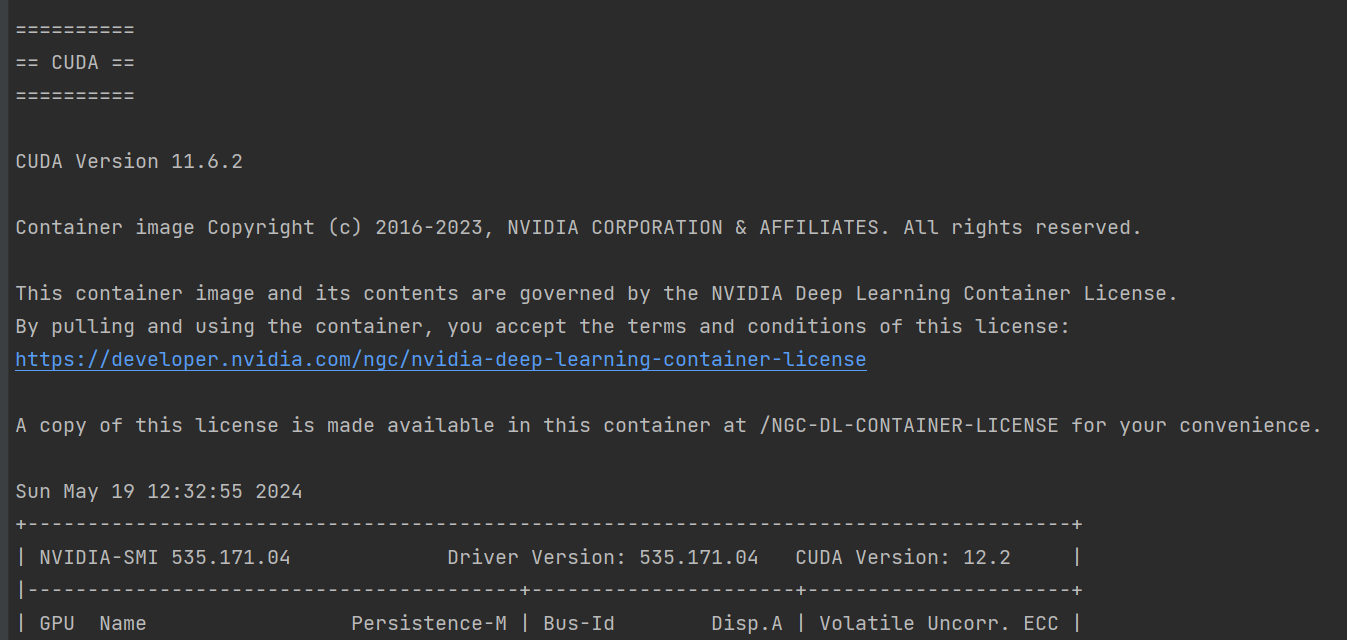Click the 'Volatile Uncorr. ECC' column header
This screenshot has width=1347, height=640.
pos(939,623)
